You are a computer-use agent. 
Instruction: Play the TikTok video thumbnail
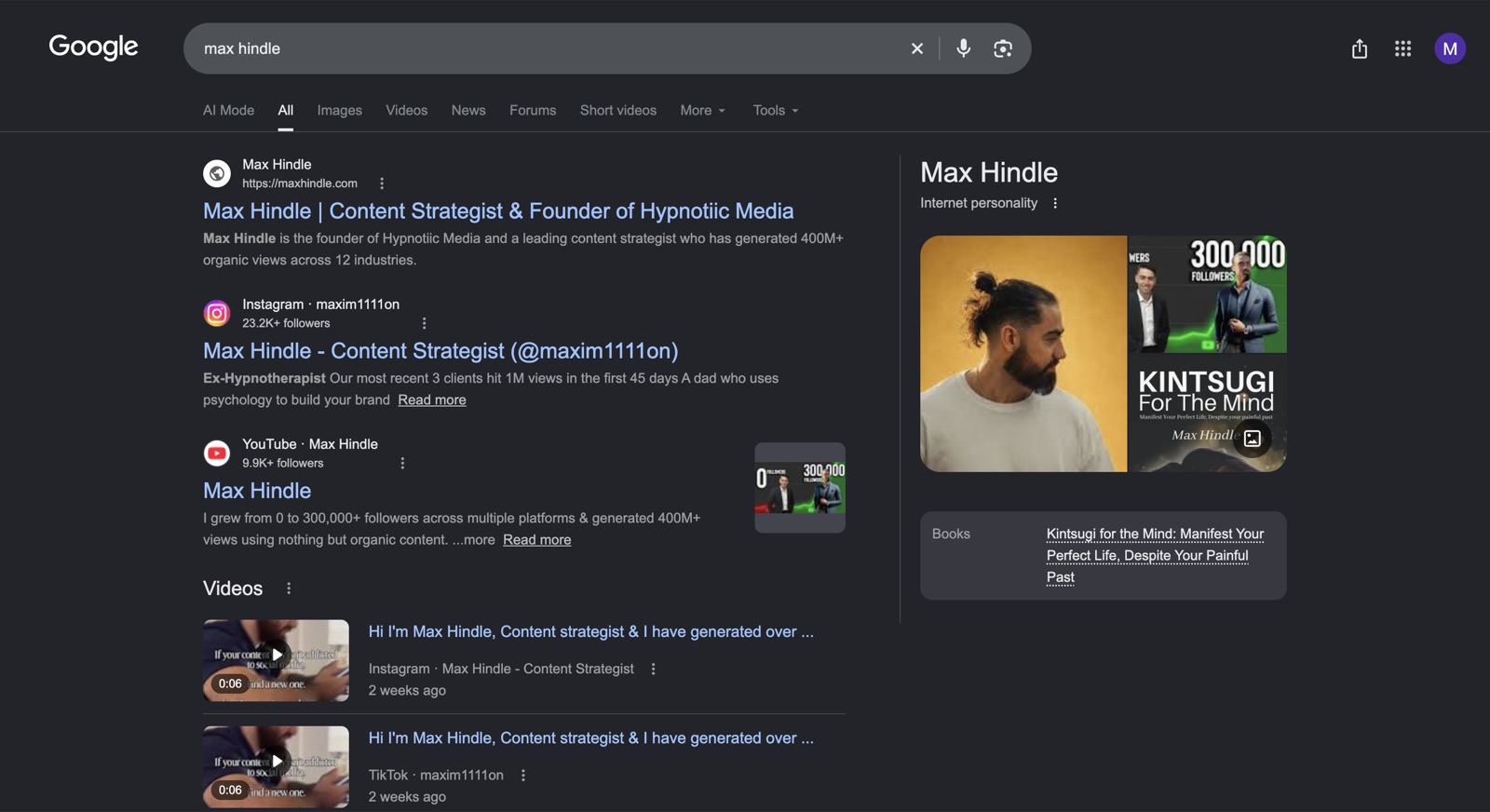(x=276, y=766)
